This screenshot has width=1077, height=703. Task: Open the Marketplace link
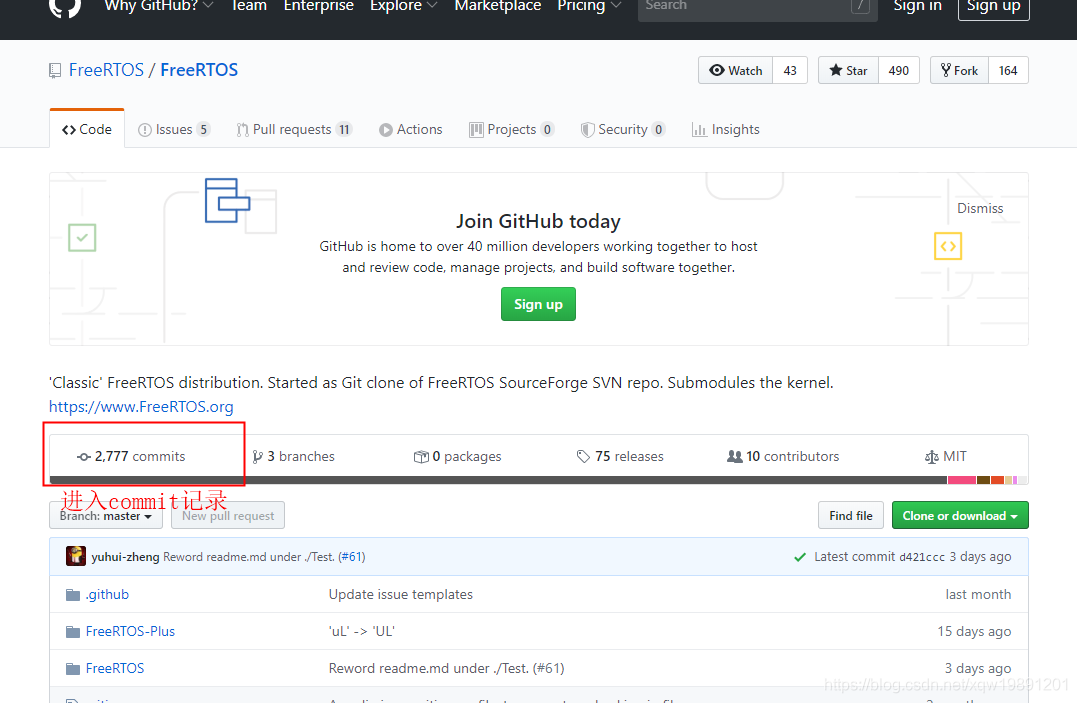497,6
